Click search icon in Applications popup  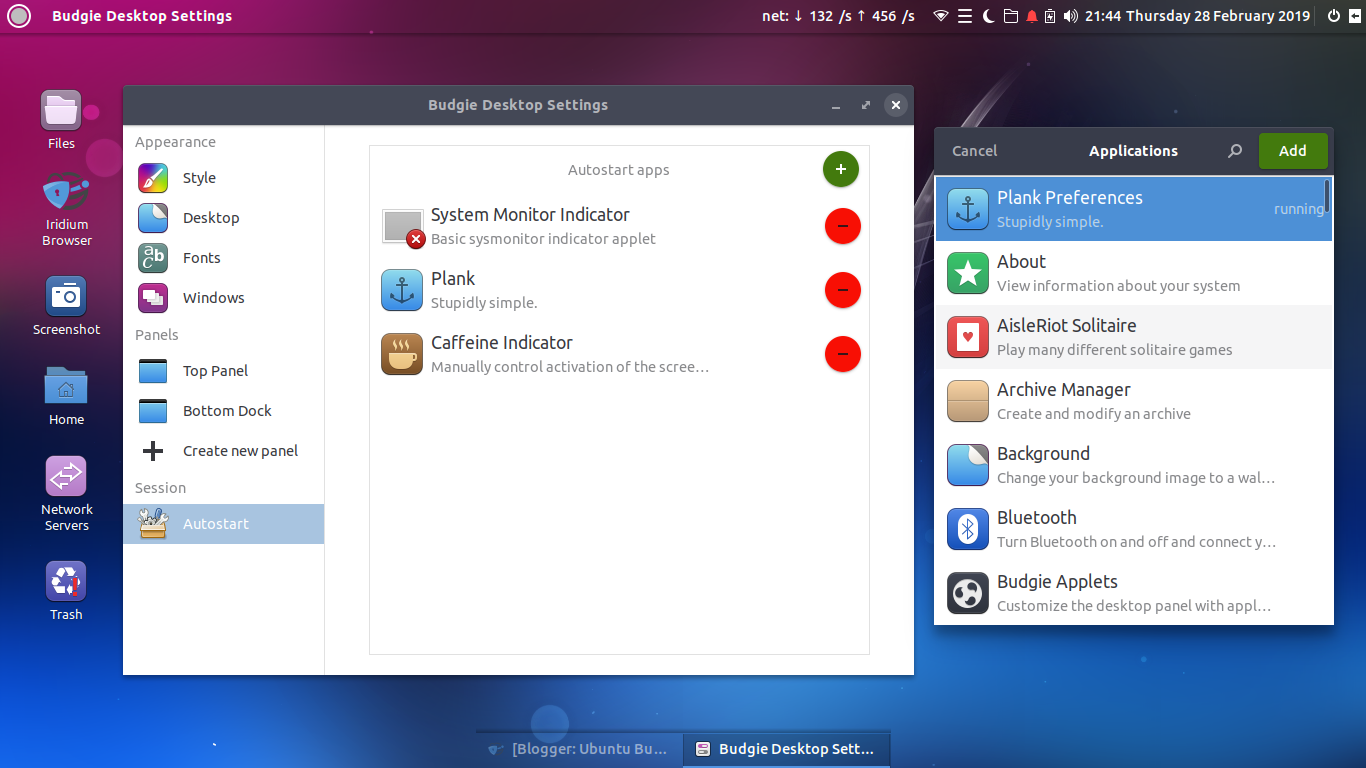click(x=1235, y=151)
